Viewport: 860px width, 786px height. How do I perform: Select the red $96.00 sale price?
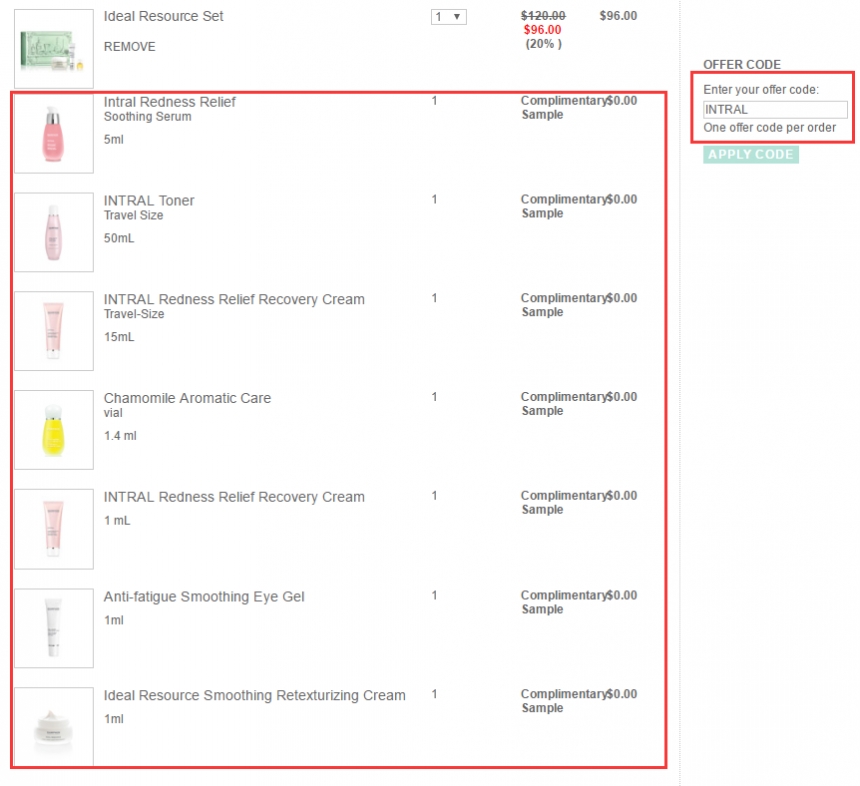coord(542,30)
